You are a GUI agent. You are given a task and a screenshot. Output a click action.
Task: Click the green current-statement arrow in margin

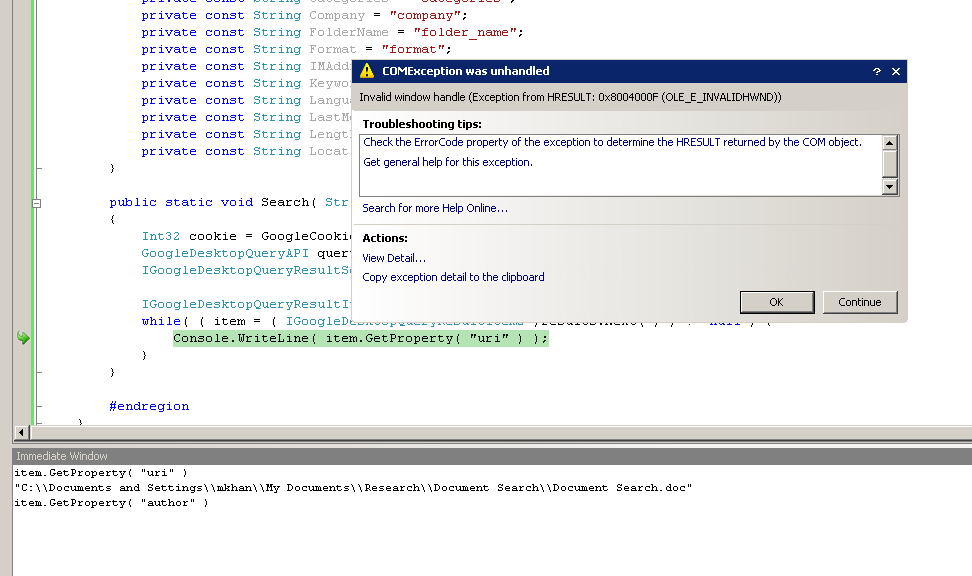point(23,338)
